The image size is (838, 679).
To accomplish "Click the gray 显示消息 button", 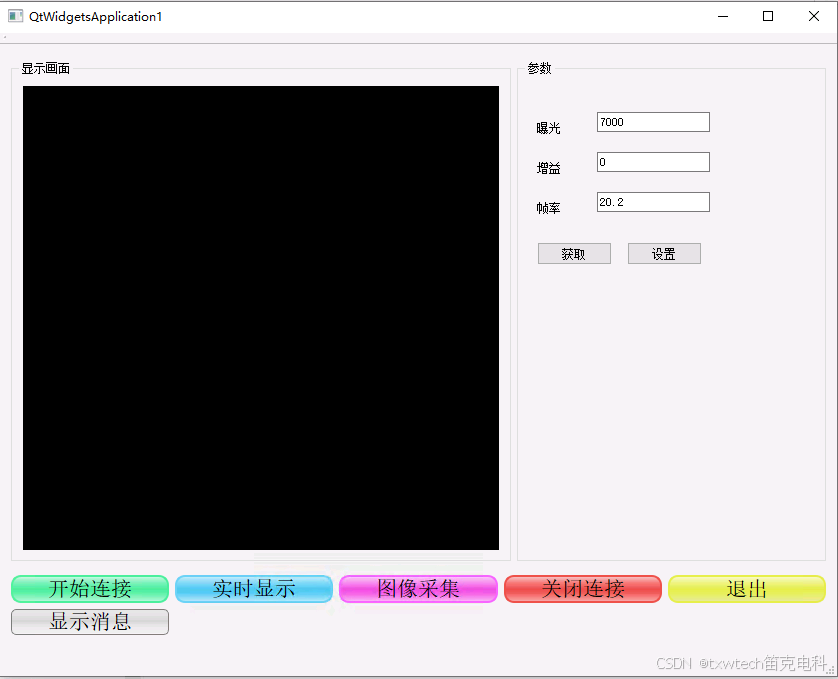I will [x=90, y=622].
